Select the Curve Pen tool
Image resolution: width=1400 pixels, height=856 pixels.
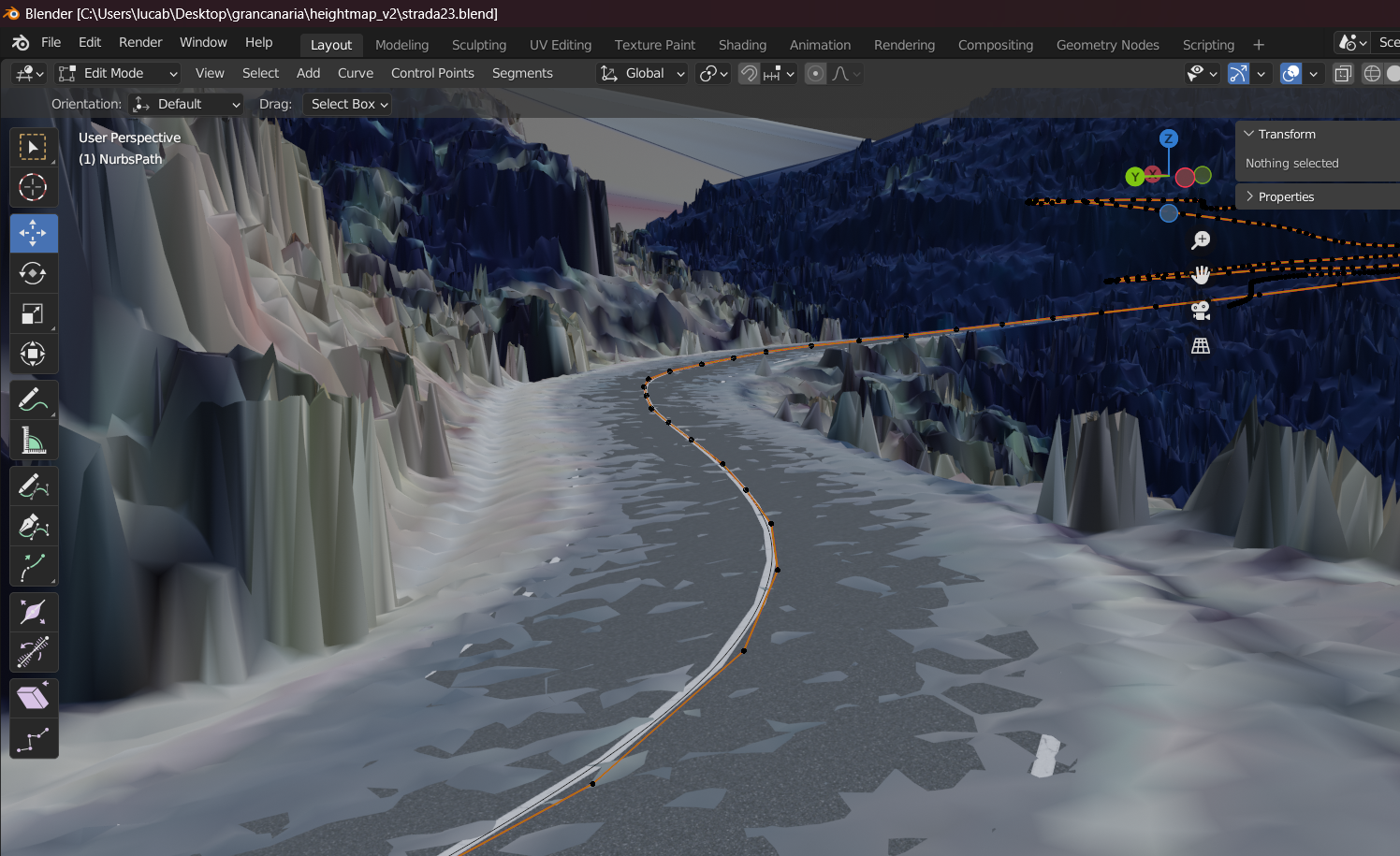(34, 527)
